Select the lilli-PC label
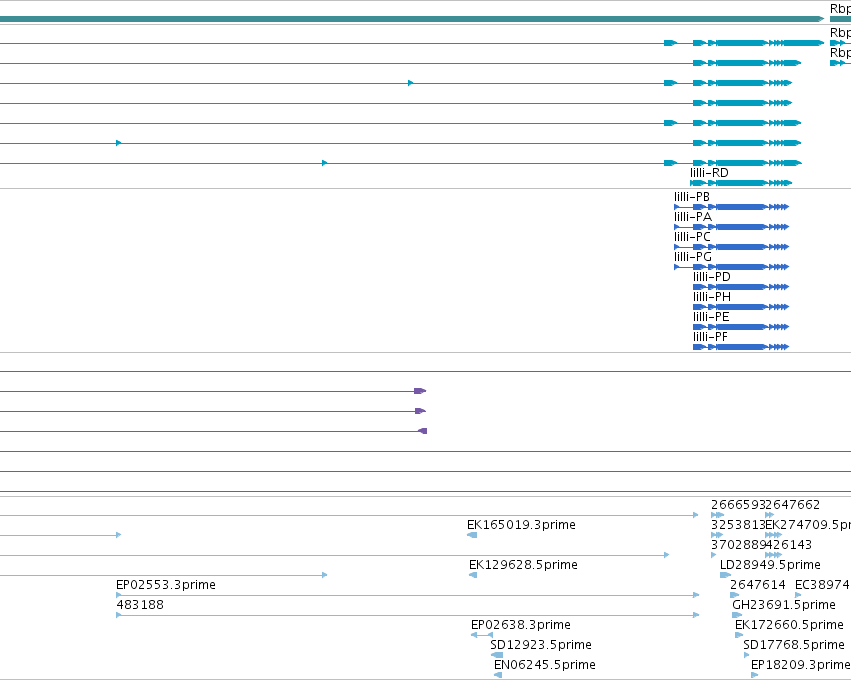Image resolution: width=851 pixels, height=680 pixels. (692, 237)
